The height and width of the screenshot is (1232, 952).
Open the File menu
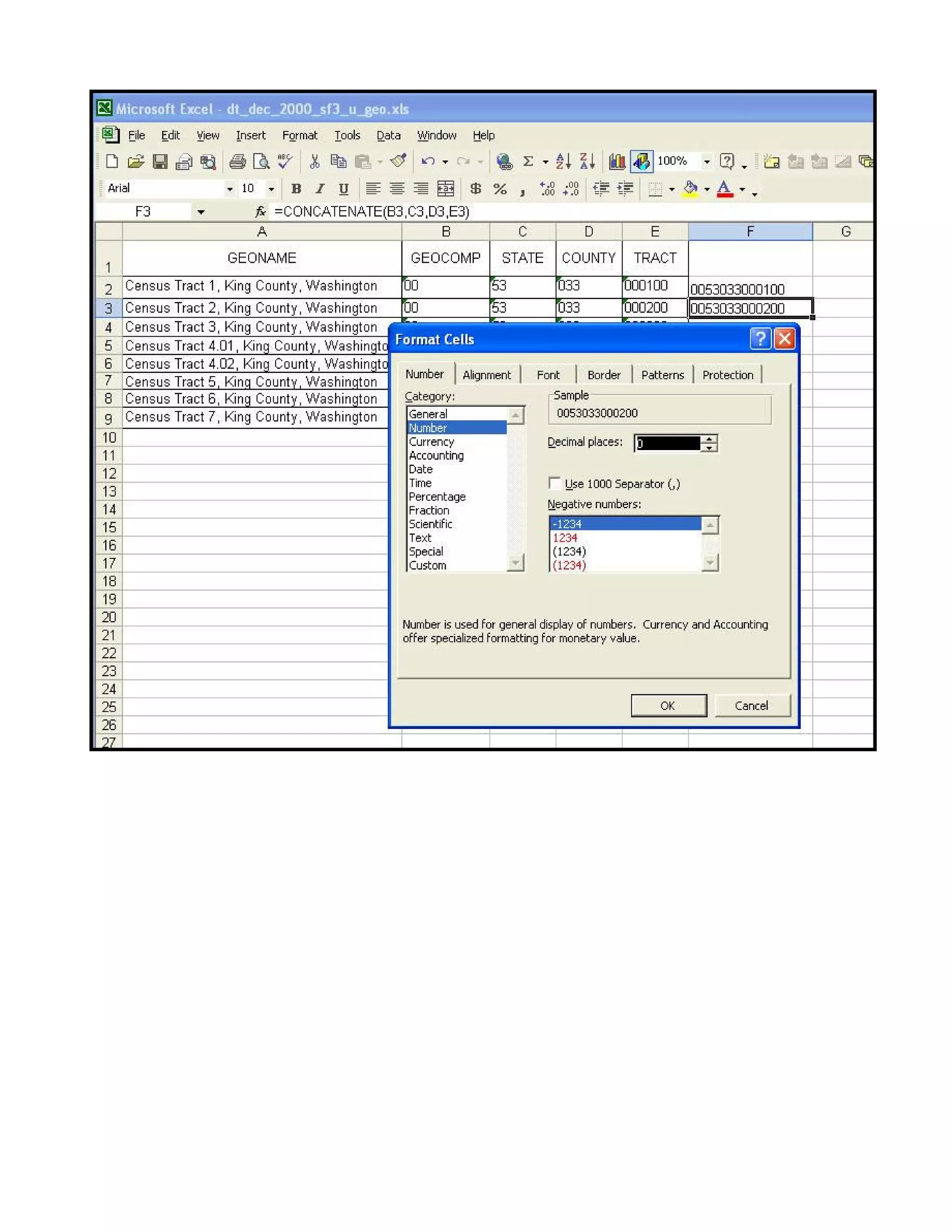[137, 135]
